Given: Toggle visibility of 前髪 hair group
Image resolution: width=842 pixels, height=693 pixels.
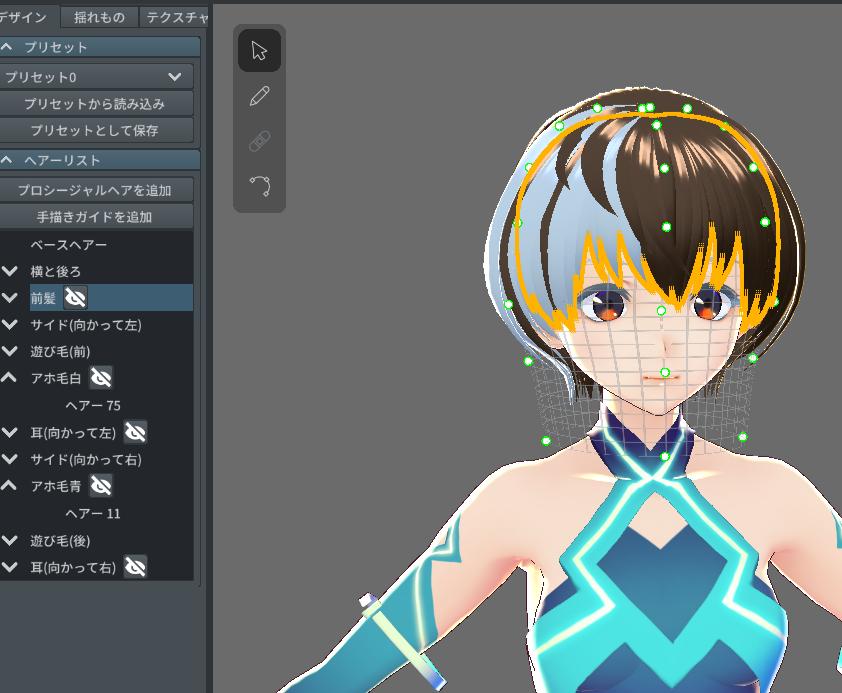Looking at the screenshot, I should pos(75,297).
